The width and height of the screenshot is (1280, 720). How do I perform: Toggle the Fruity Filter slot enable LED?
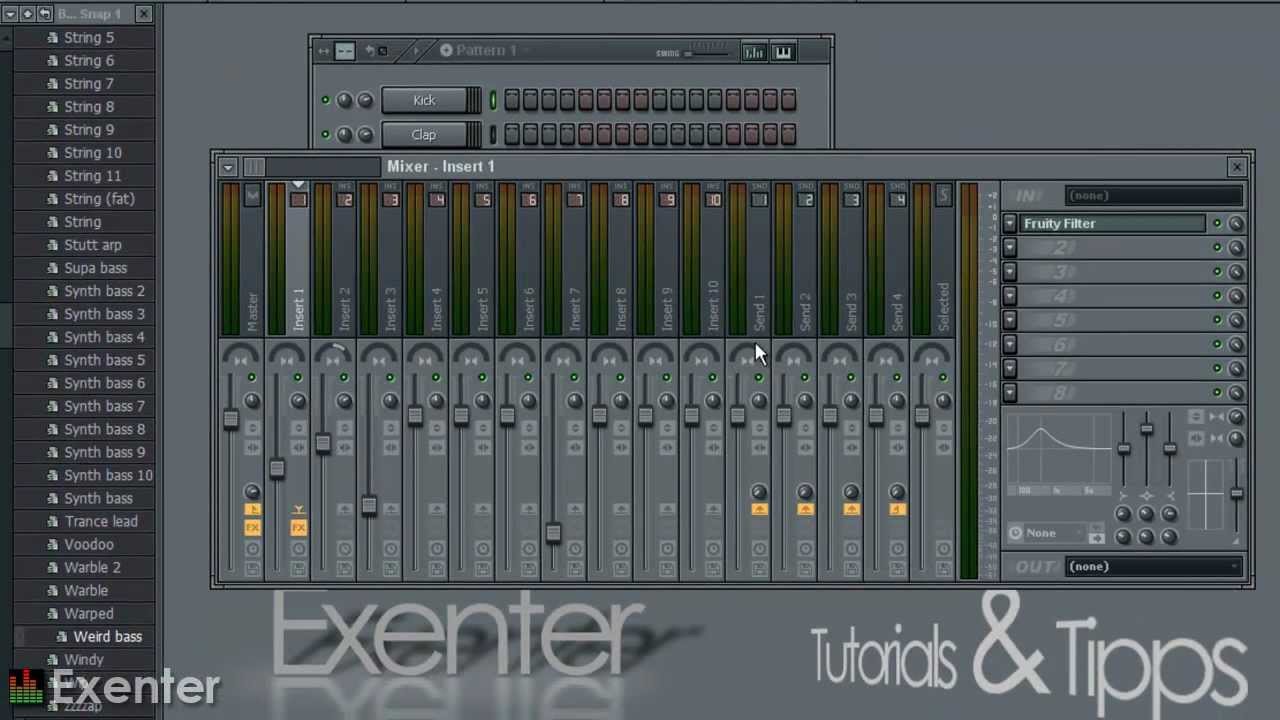point(1217,224)
